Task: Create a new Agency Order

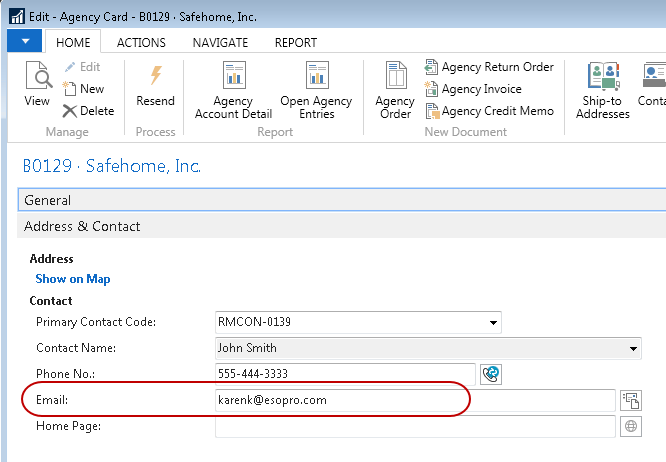Action: (x=395, y=90)
